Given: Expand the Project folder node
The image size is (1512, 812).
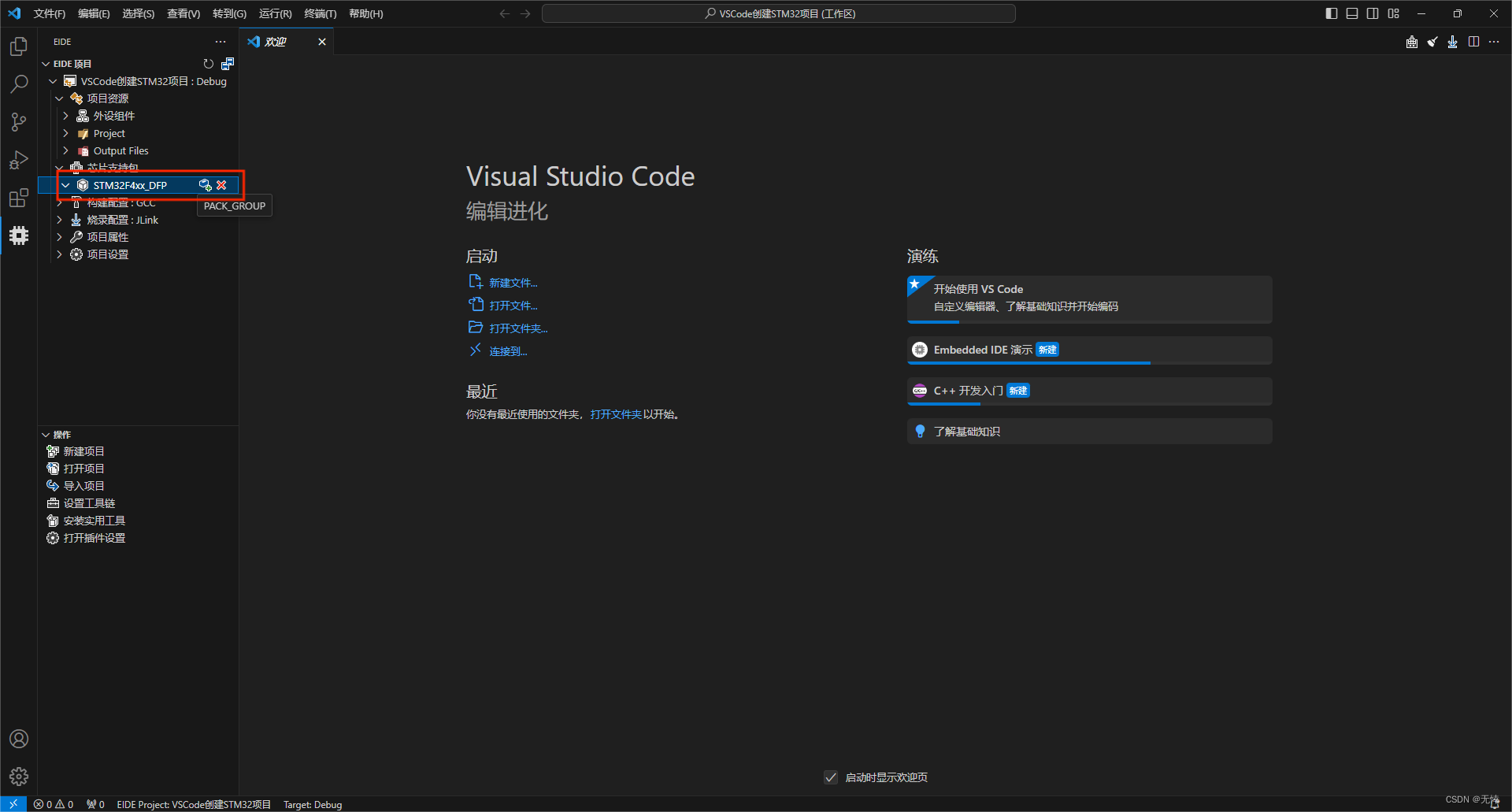Looking at the screenshot, I should point(66,133).
